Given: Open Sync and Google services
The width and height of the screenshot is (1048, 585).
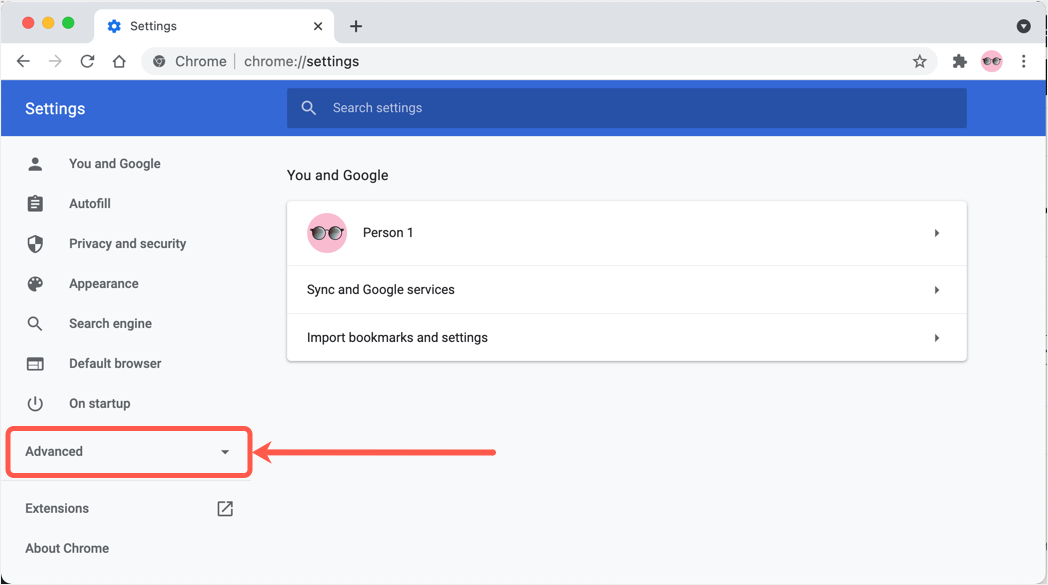Looking at the screenshot, I should coord(626,290).
